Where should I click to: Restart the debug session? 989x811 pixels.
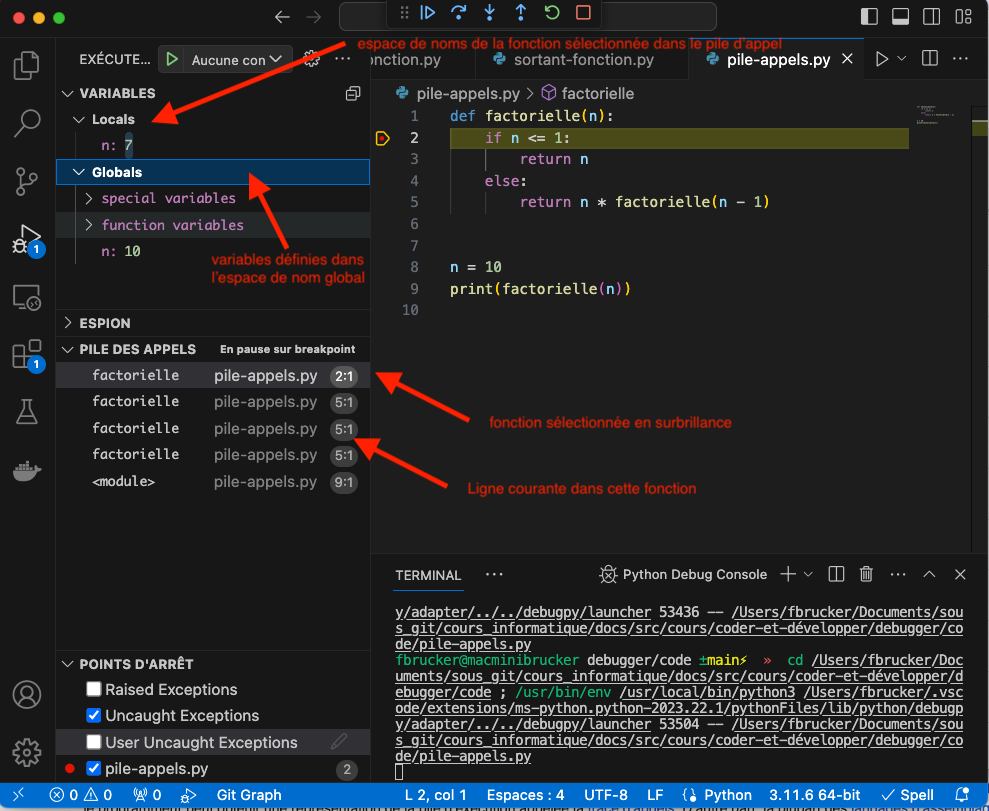[x=551, y=13]
